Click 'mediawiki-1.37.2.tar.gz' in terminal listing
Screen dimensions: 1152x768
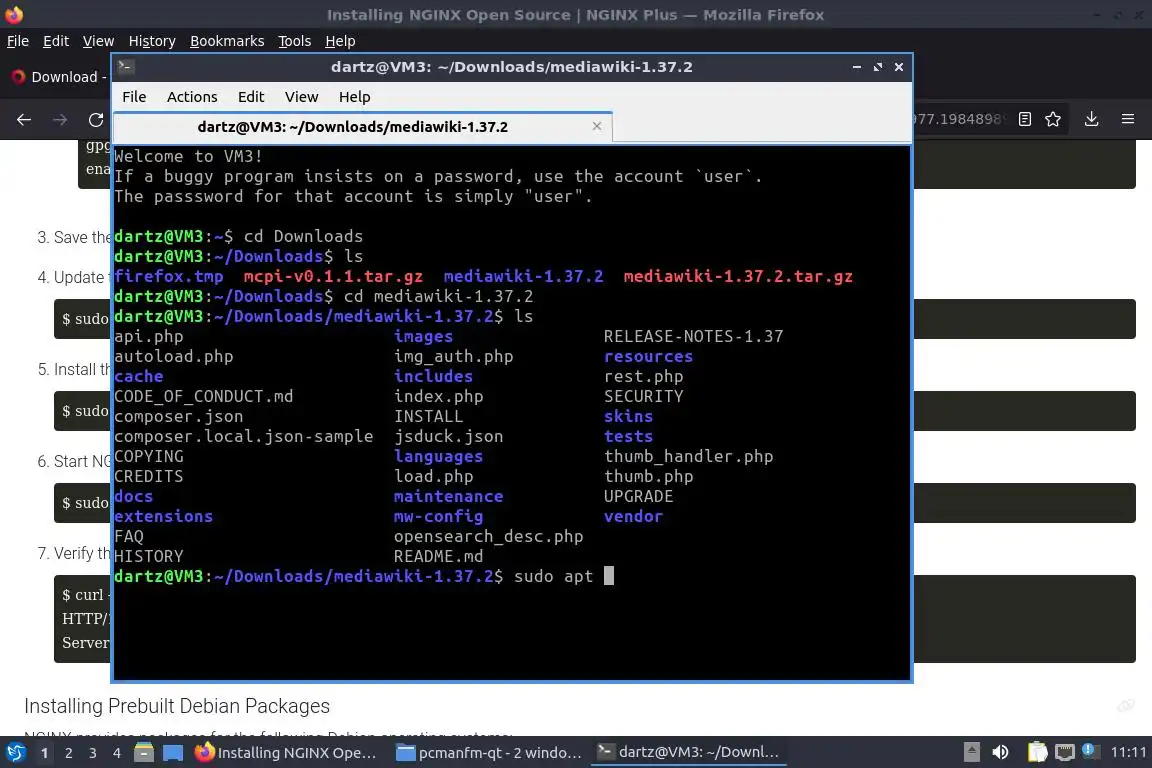click(738, 276)
